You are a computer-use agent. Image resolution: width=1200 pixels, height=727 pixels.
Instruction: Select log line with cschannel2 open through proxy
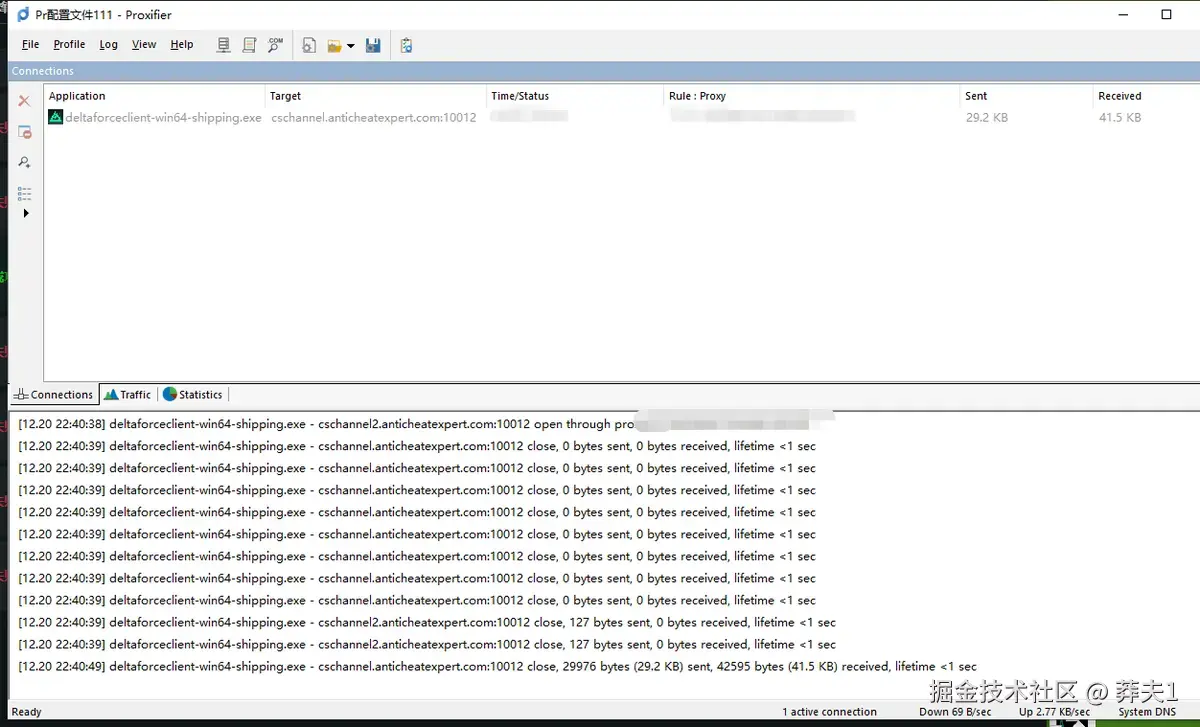coord(426,424)
